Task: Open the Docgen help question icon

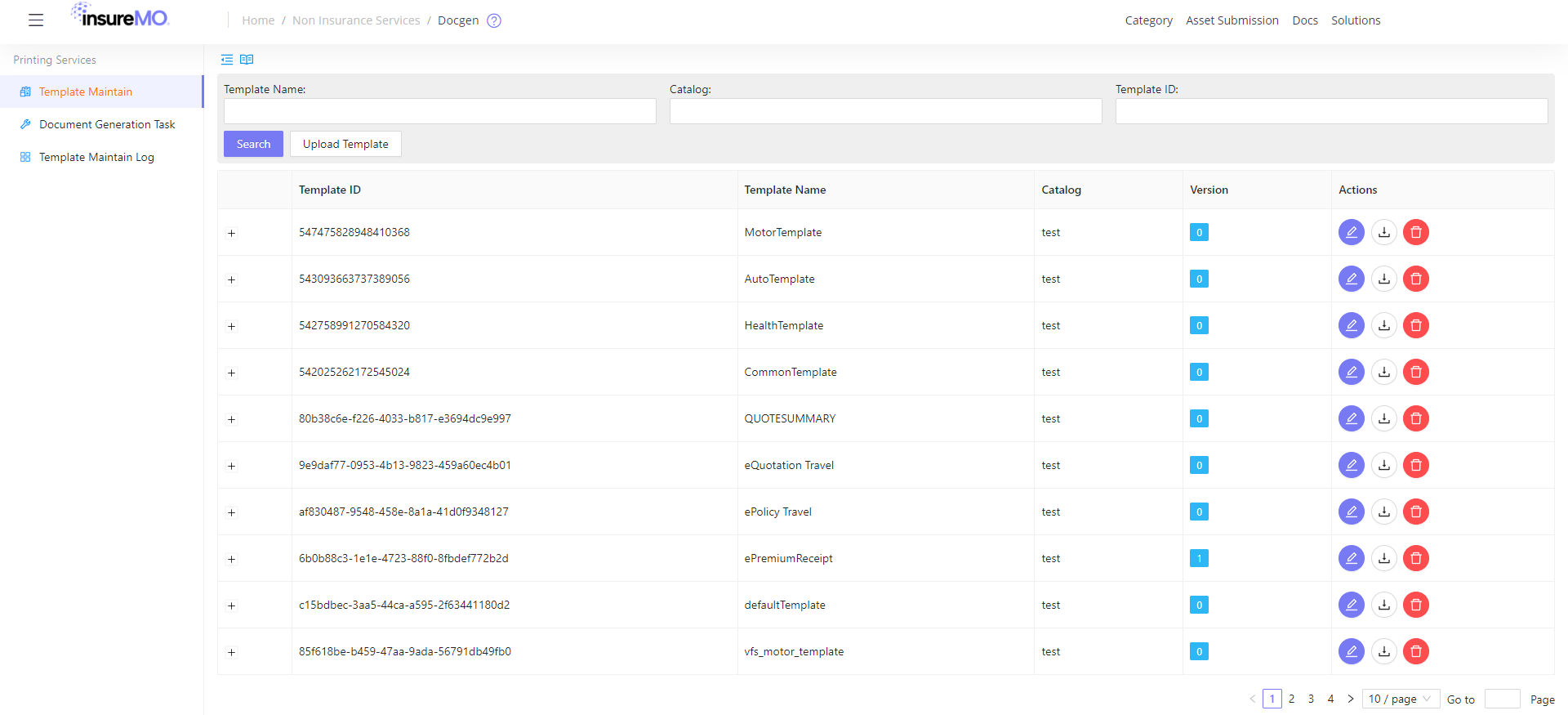Action: [x=494, y=20]
